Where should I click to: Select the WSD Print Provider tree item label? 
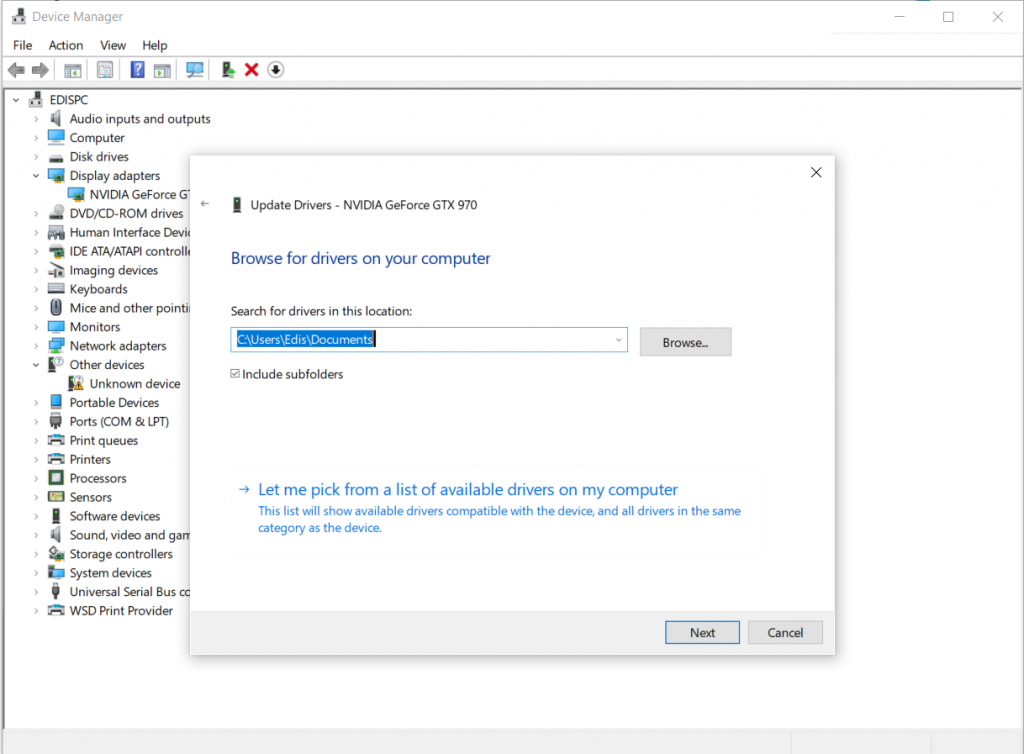coord(121,611)
